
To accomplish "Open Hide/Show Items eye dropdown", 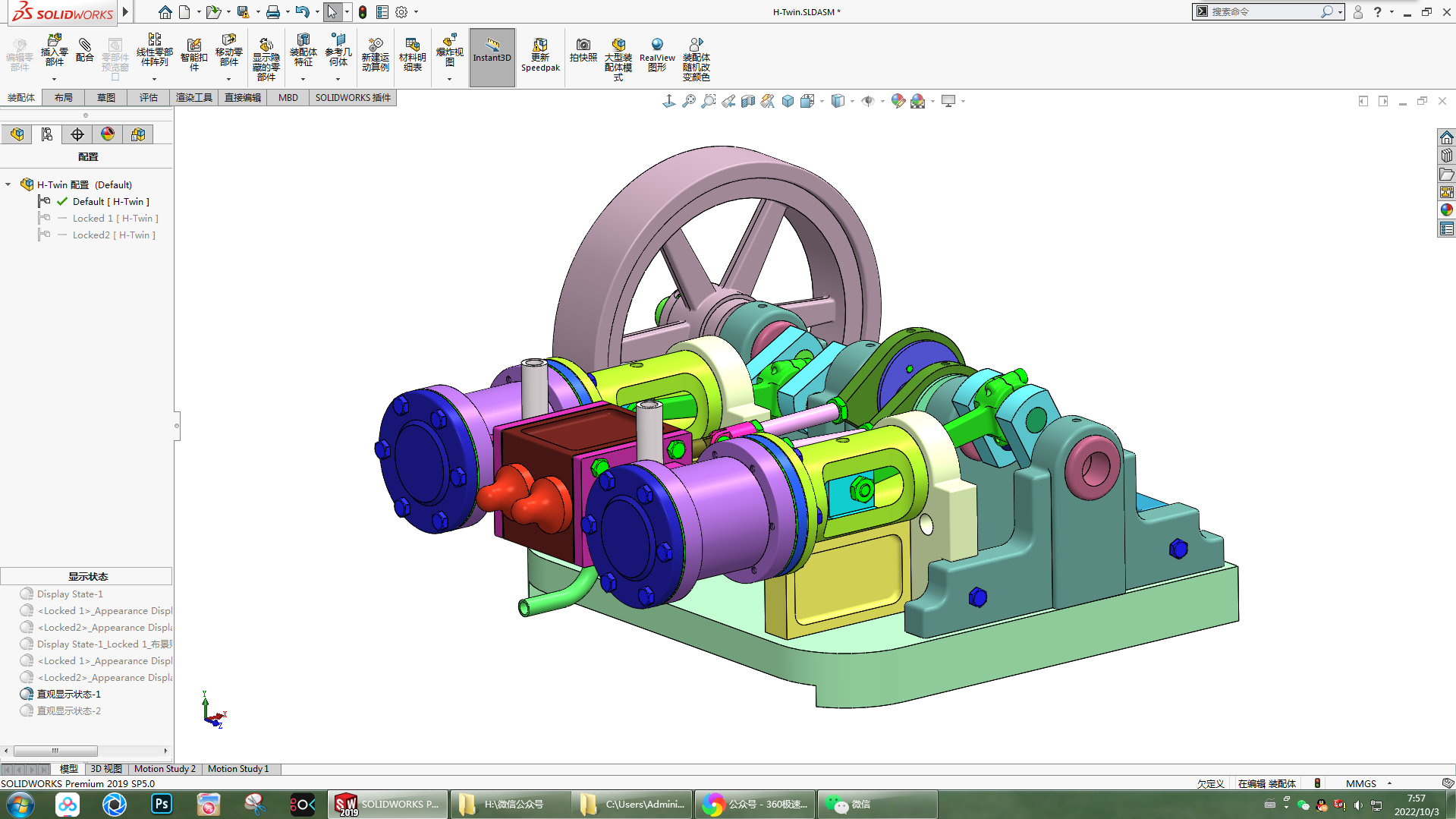I will click(882, 101).
